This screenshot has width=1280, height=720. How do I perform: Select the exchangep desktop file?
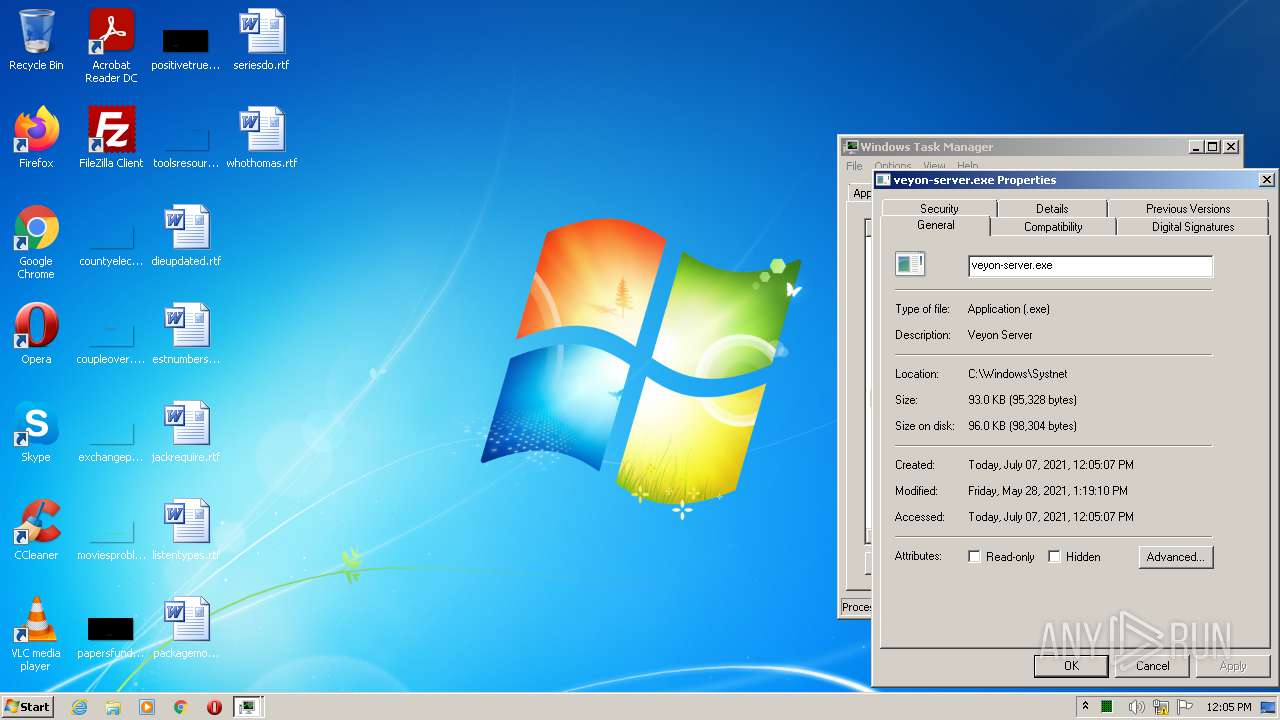pos(111,437)
